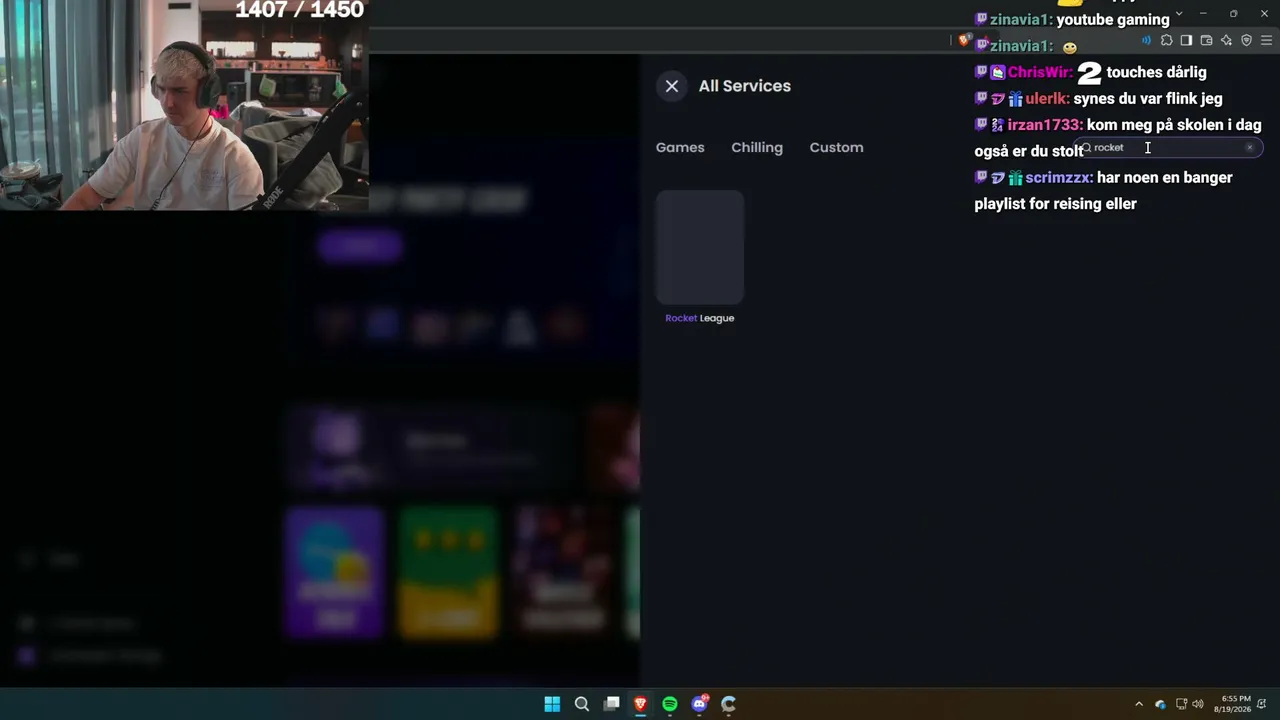Open the Brave VPN shield icon
Viewport: 1280px width, 720px height.
tap(1246, 41)
